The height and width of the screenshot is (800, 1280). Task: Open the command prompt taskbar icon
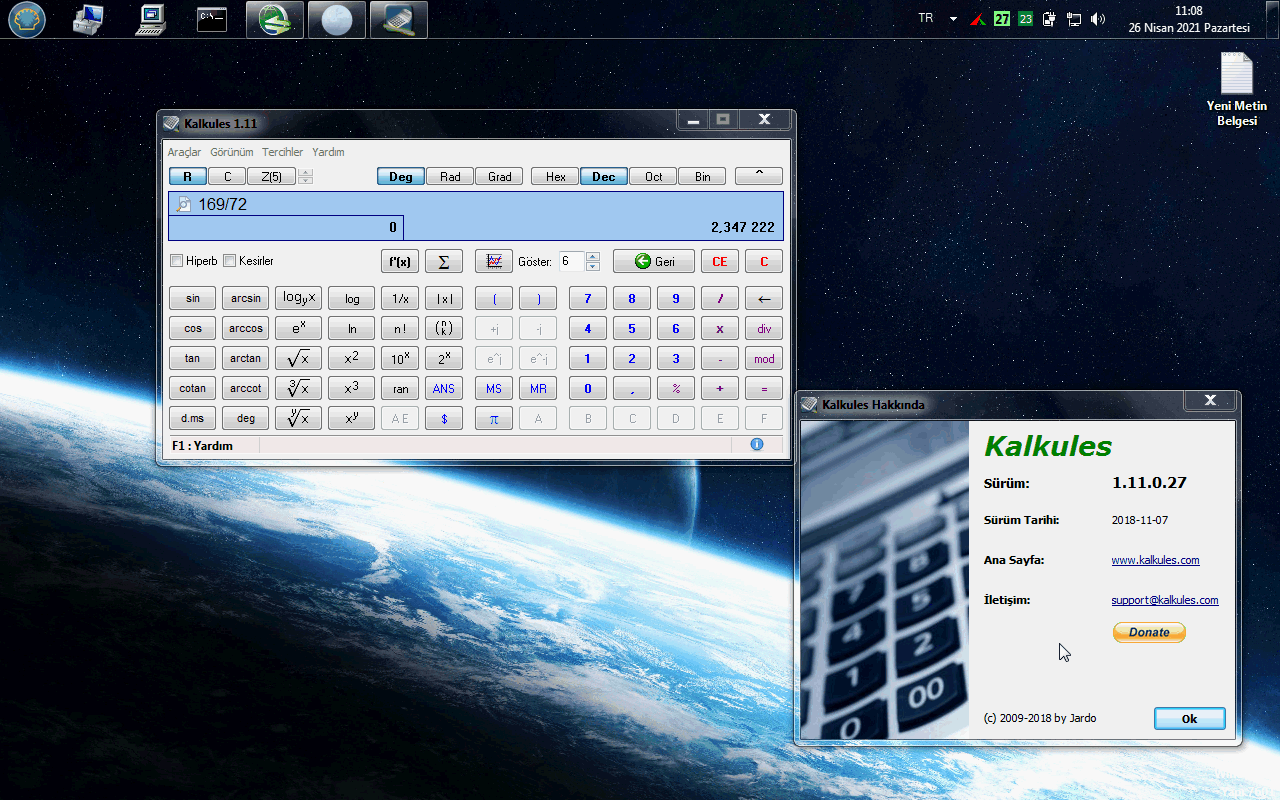coord(211,19)
